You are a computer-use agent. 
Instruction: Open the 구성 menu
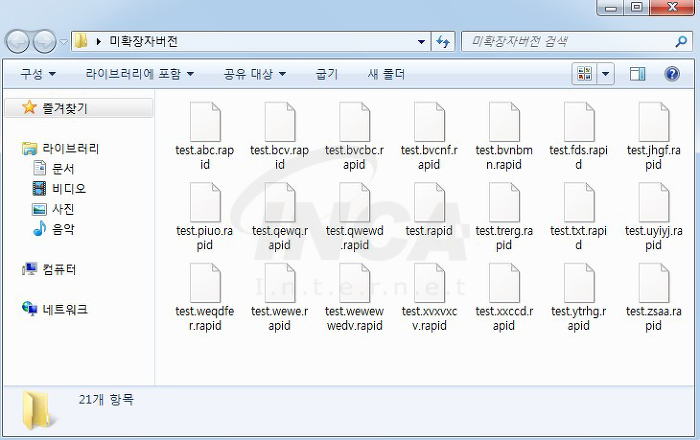coord(38,74)
